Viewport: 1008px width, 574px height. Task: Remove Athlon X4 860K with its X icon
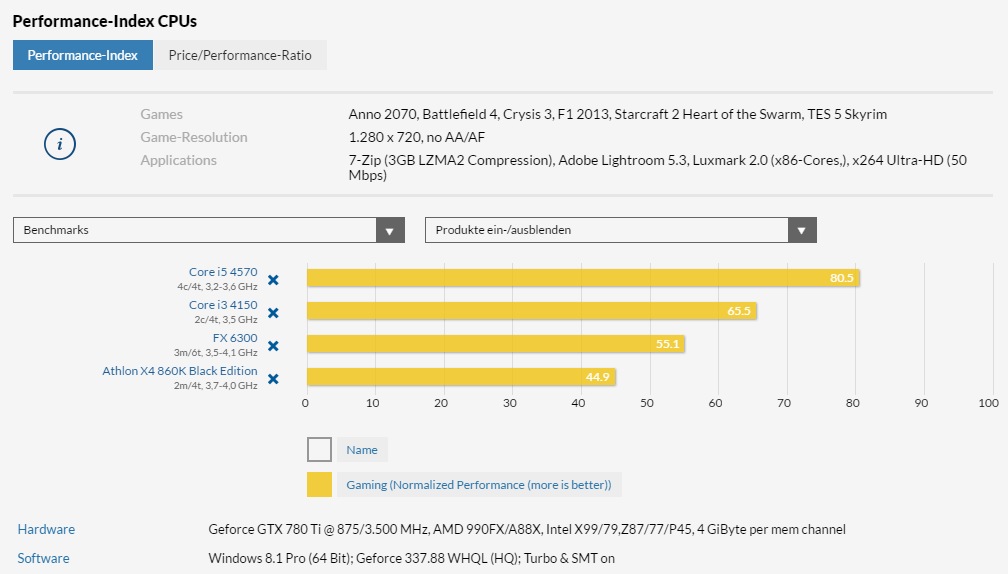273,379
